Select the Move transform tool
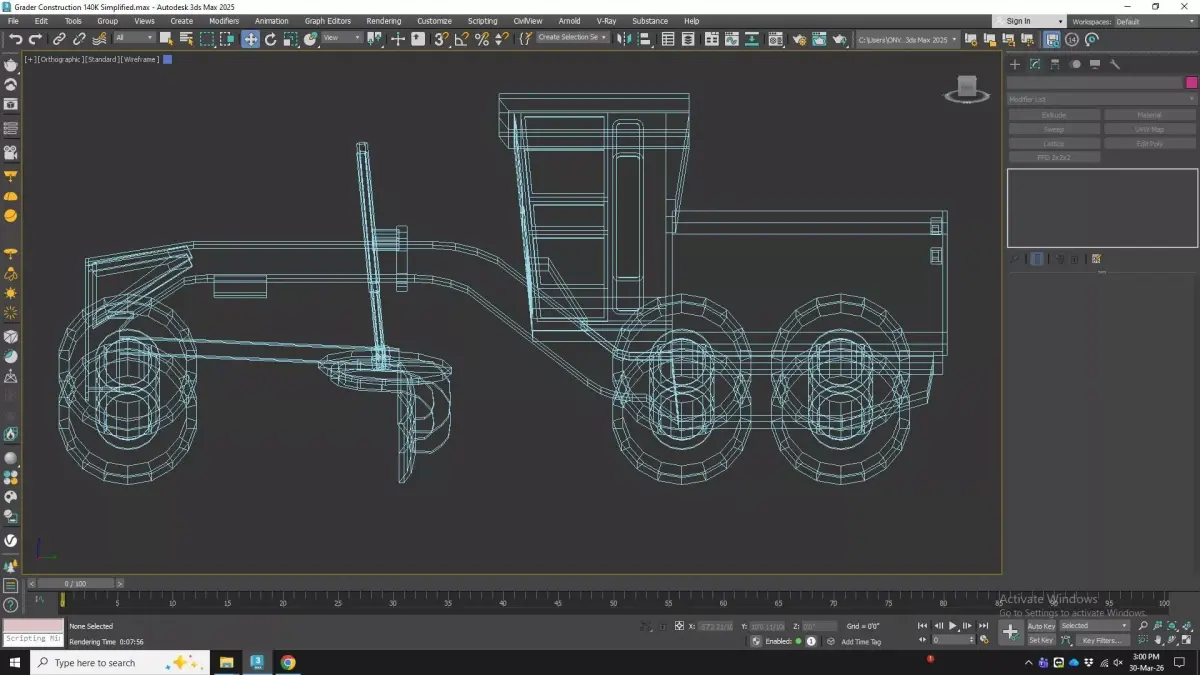1200x675 pixels. click(250, 39)
